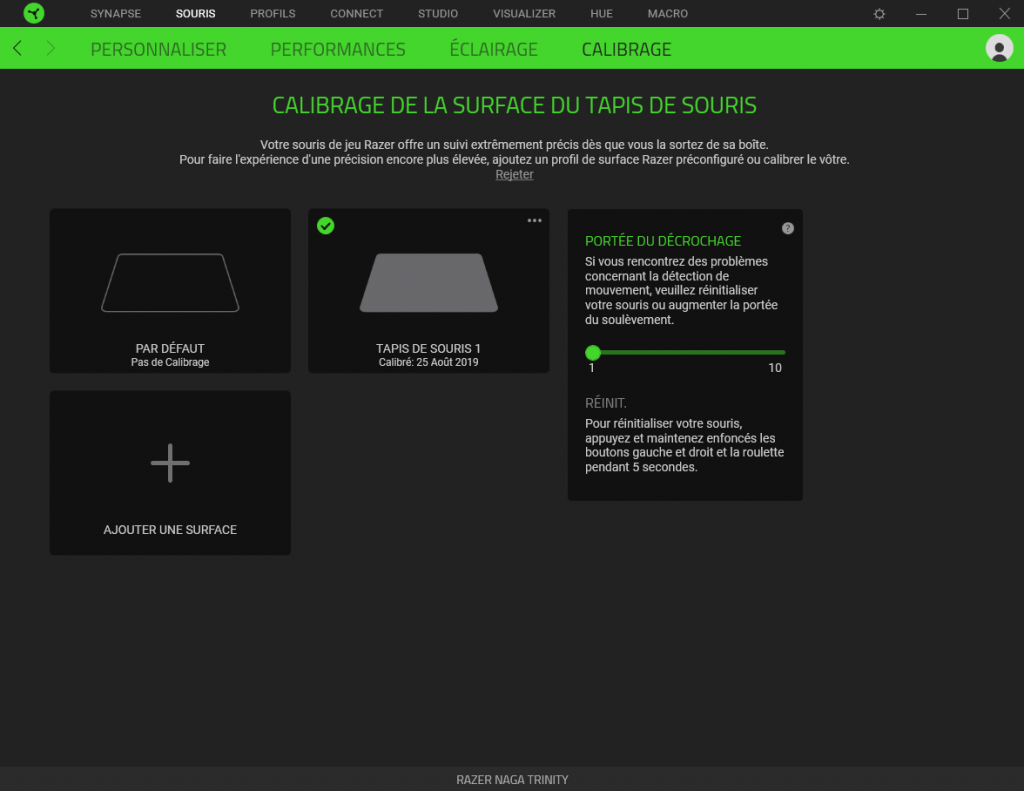Click the Razer logo icon
Screen dimensions: 1024x791
[x=33, y=13]
